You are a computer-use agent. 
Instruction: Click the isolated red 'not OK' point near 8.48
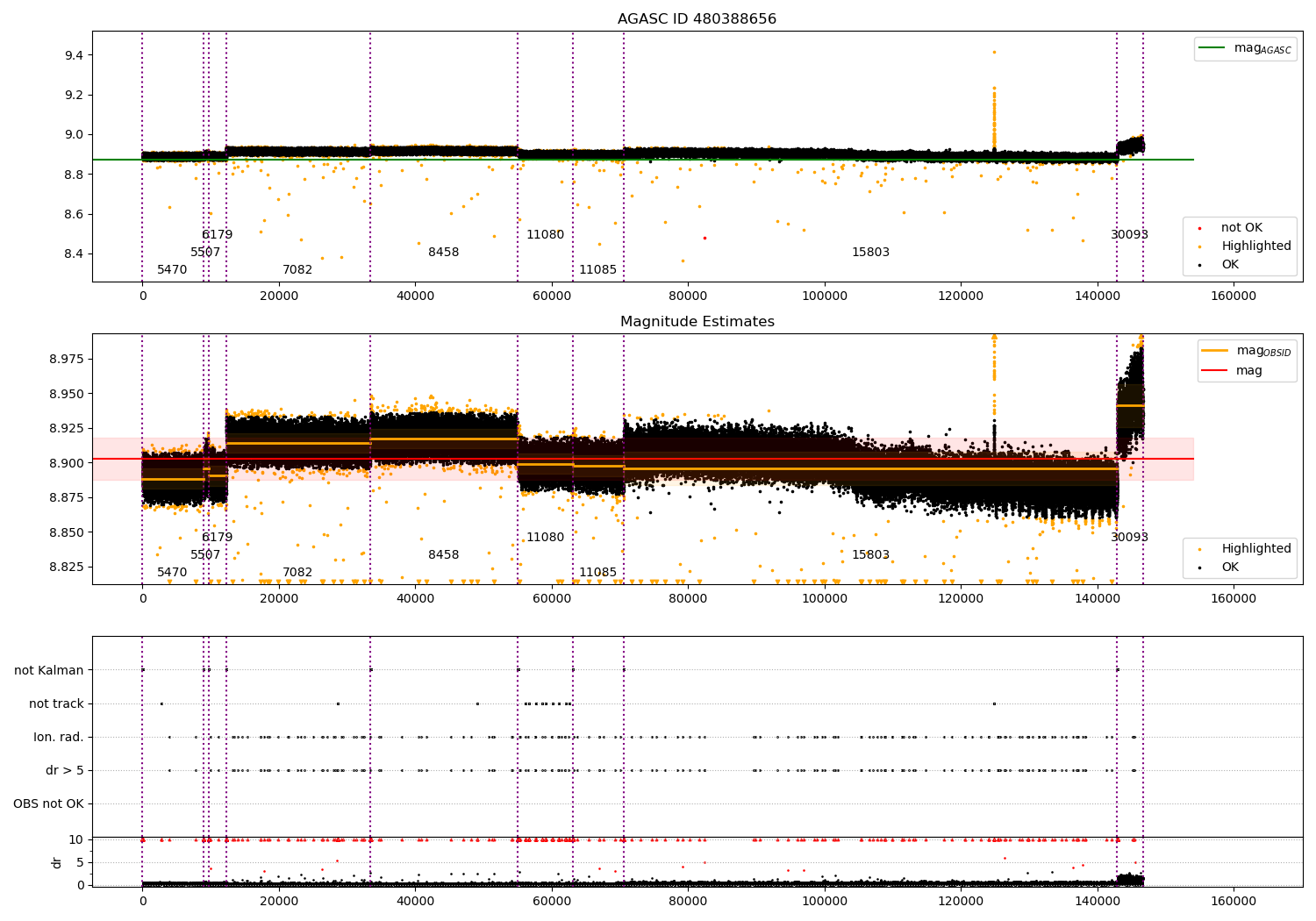(x=704, y=238)
